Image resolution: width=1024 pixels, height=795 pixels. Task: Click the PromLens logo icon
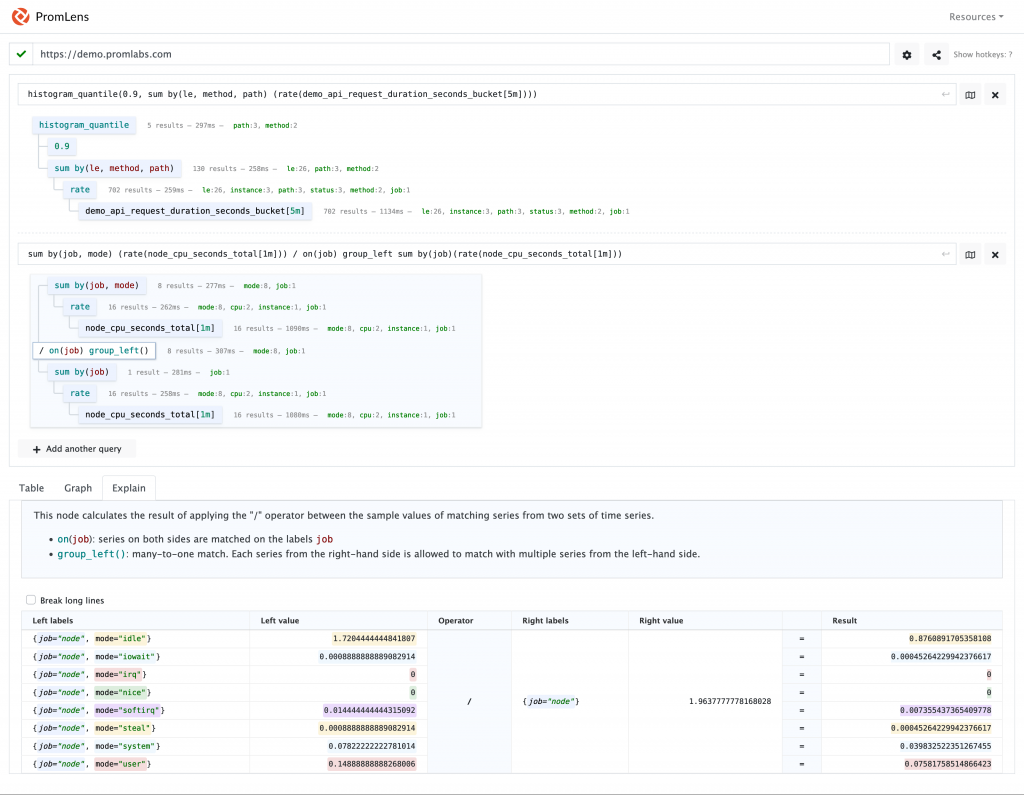pyautogui.click(x=21, y=16)
